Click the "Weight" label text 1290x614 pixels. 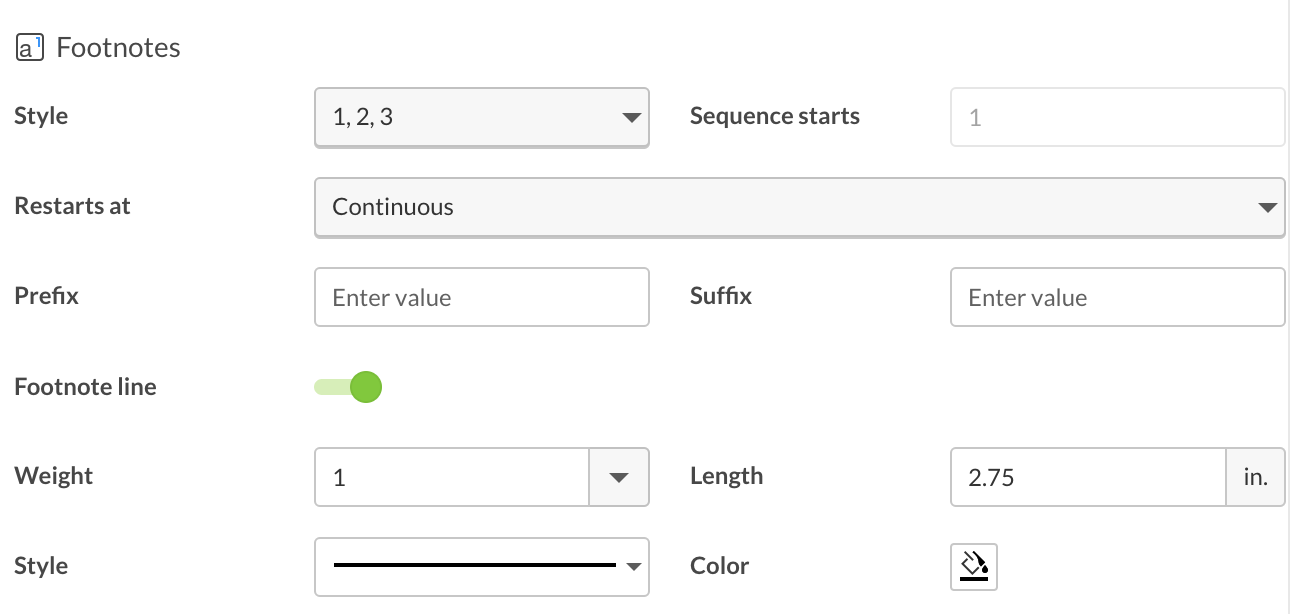pos(54,476)
